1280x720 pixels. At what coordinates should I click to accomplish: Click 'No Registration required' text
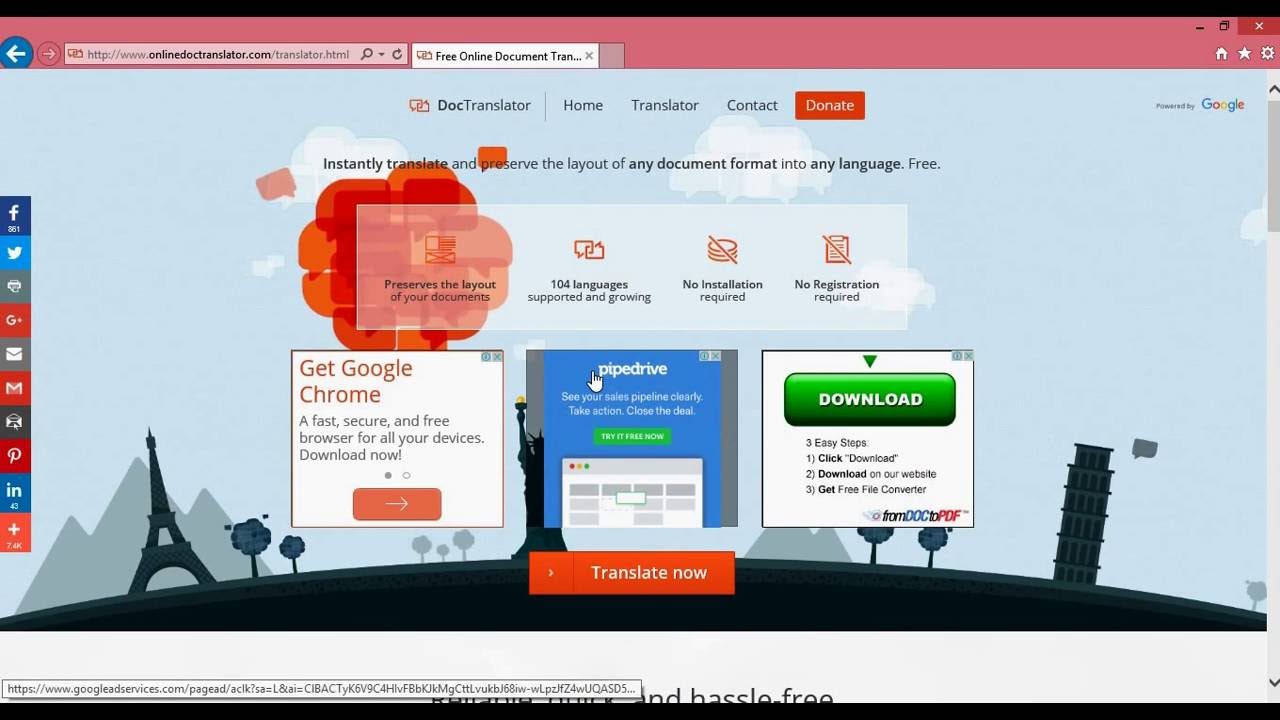[x=837, y=291]
